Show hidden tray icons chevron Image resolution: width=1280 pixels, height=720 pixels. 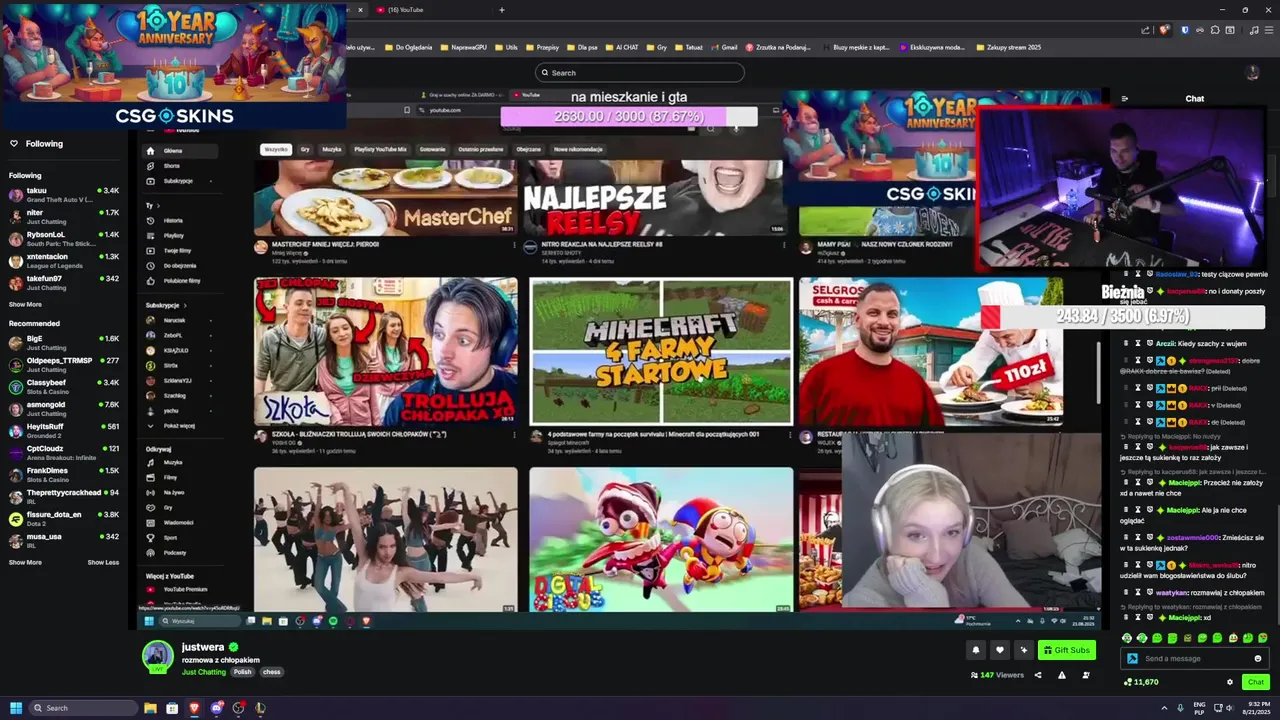click(1164, 708)
